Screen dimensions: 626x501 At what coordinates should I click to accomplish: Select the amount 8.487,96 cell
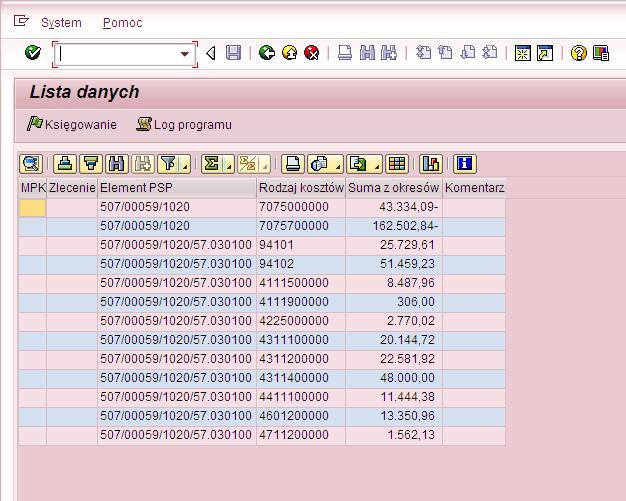(394, 283)
